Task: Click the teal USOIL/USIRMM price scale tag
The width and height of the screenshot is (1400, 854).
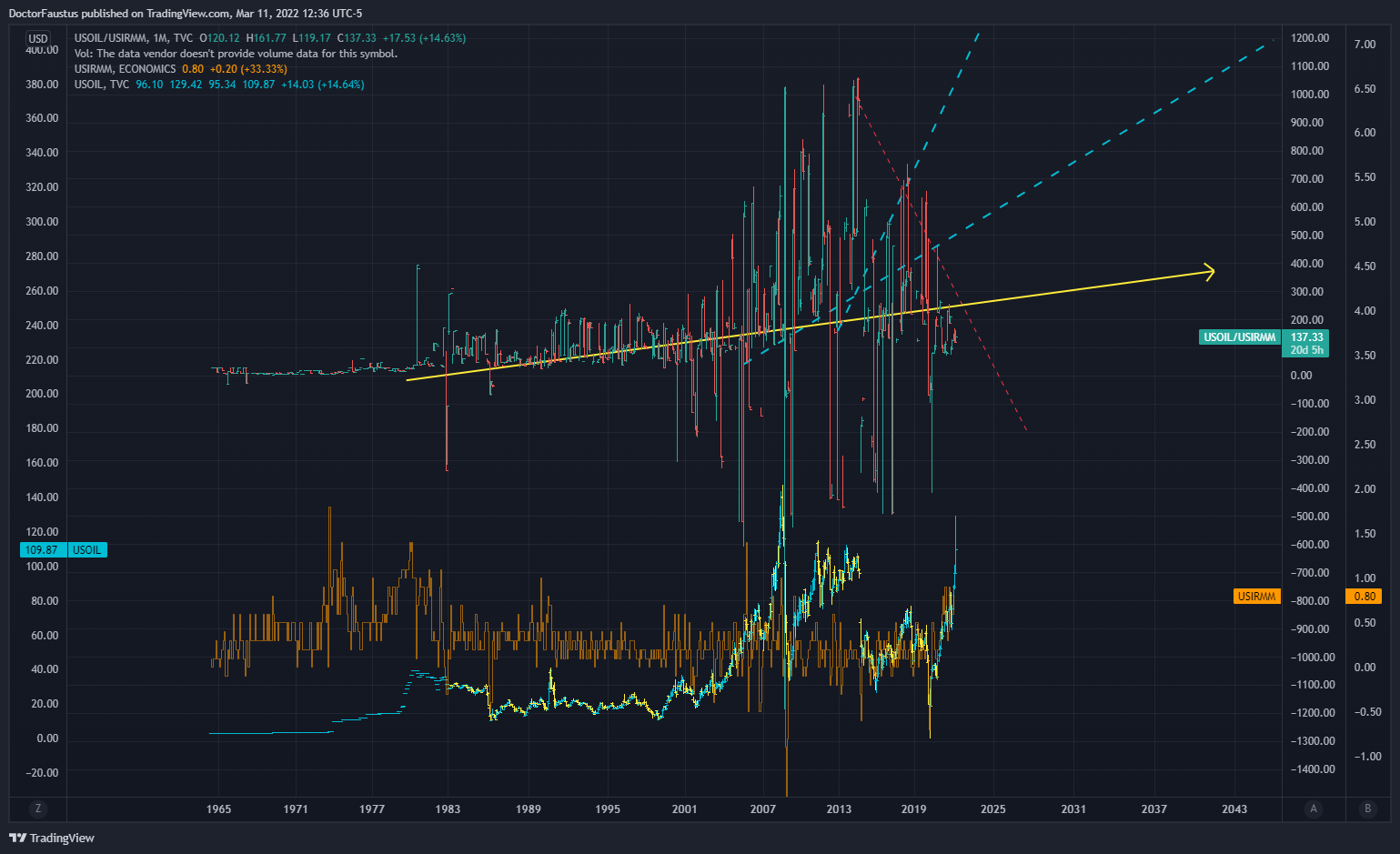Action: coord(1240,337)
